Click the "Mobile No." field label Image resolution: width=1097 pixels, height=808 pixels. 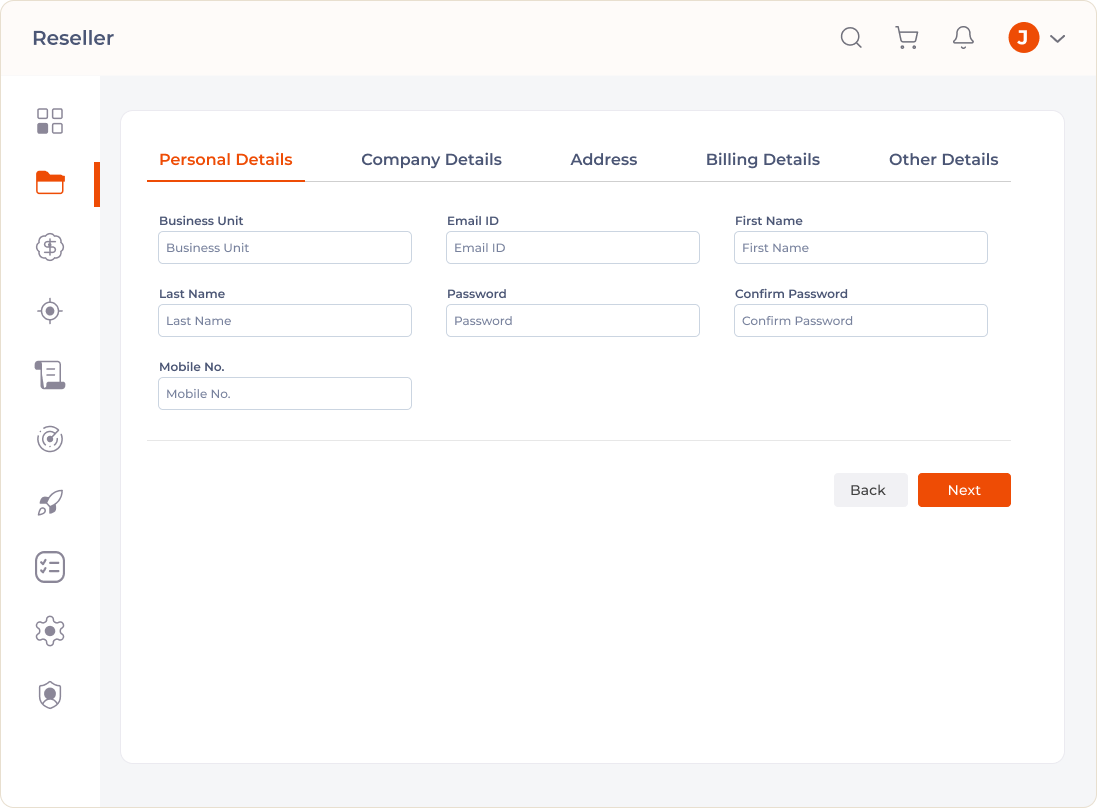[x=192, y=367]
